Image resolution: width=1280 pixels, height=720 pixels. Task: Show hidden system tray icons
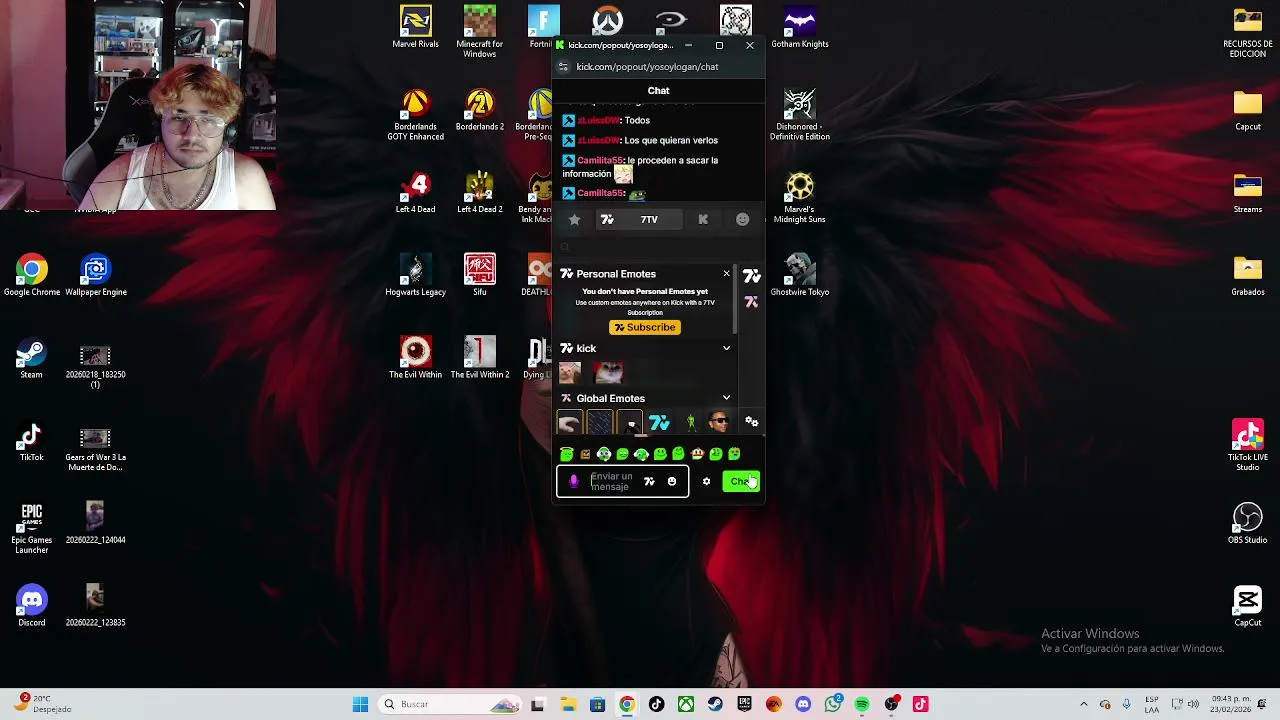pos(1083,704)
